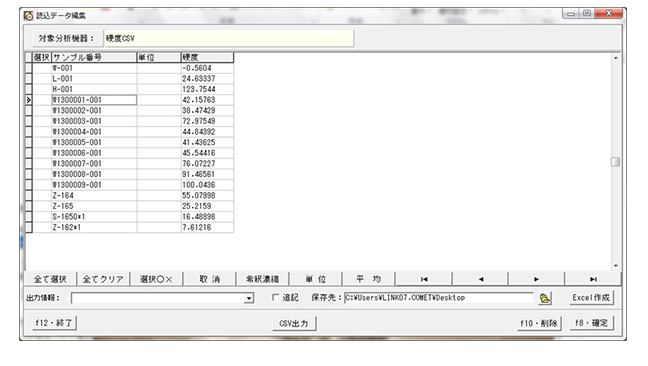This screenshot has width=648, height=366.
Task: Click the 保存先 path input field
Action: pyautogui.click(x=438, y=298)
